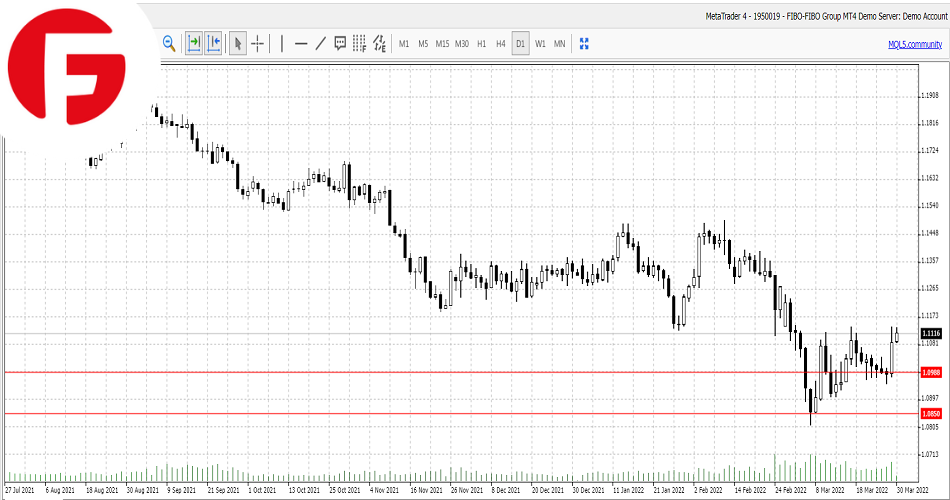This screenshot has height=500, width=950.
Task: Select the text label tool
Action: 340,43
